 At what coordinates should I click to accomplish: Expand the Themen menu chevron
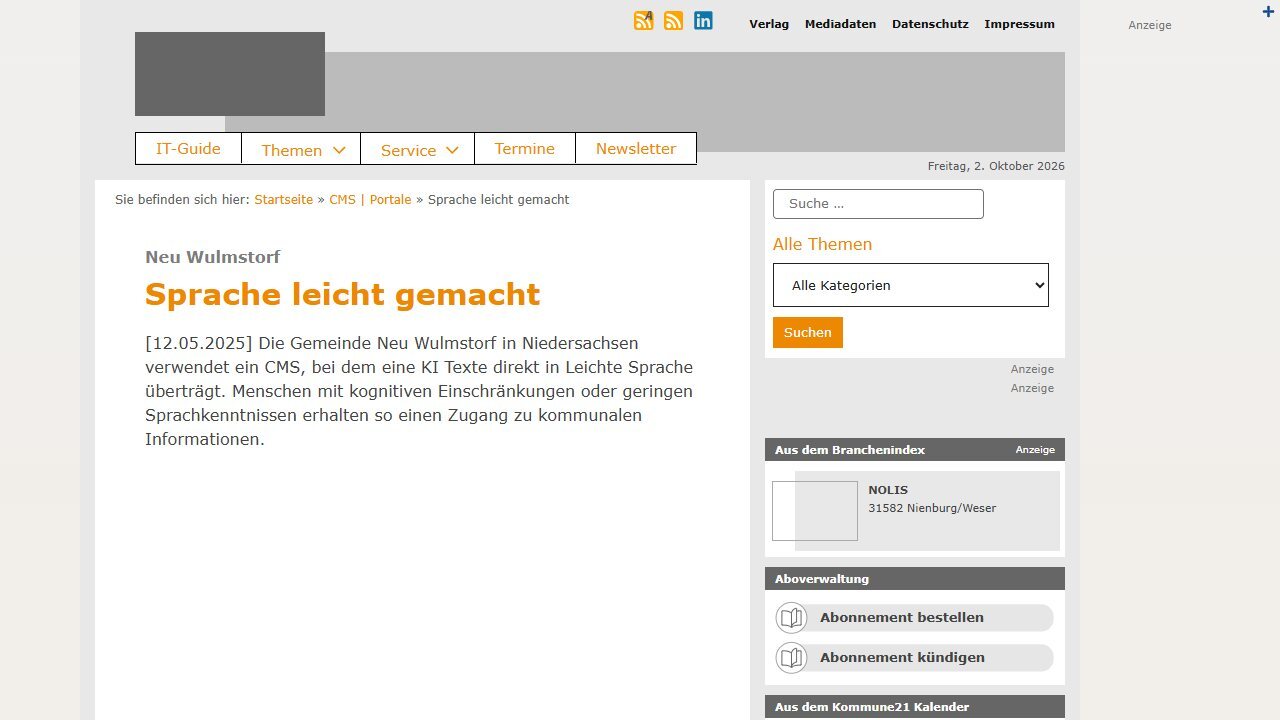[339, 150]
